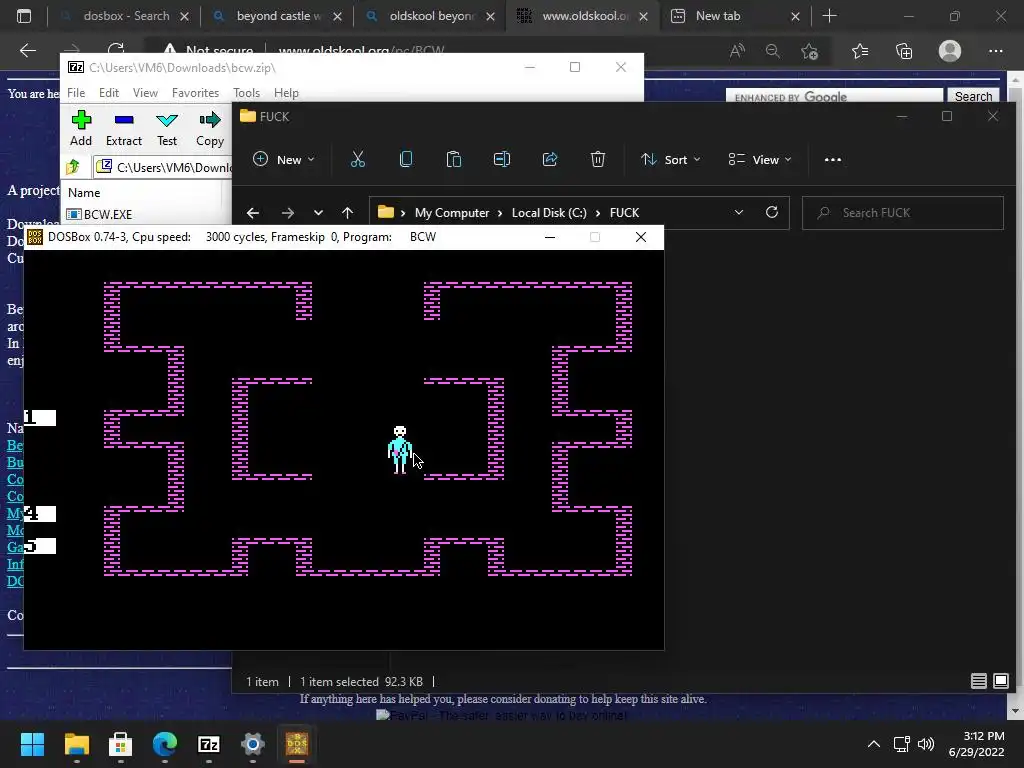
Task: Click the FUCK segment in the breadcrumb path
Action: (624, 213)
